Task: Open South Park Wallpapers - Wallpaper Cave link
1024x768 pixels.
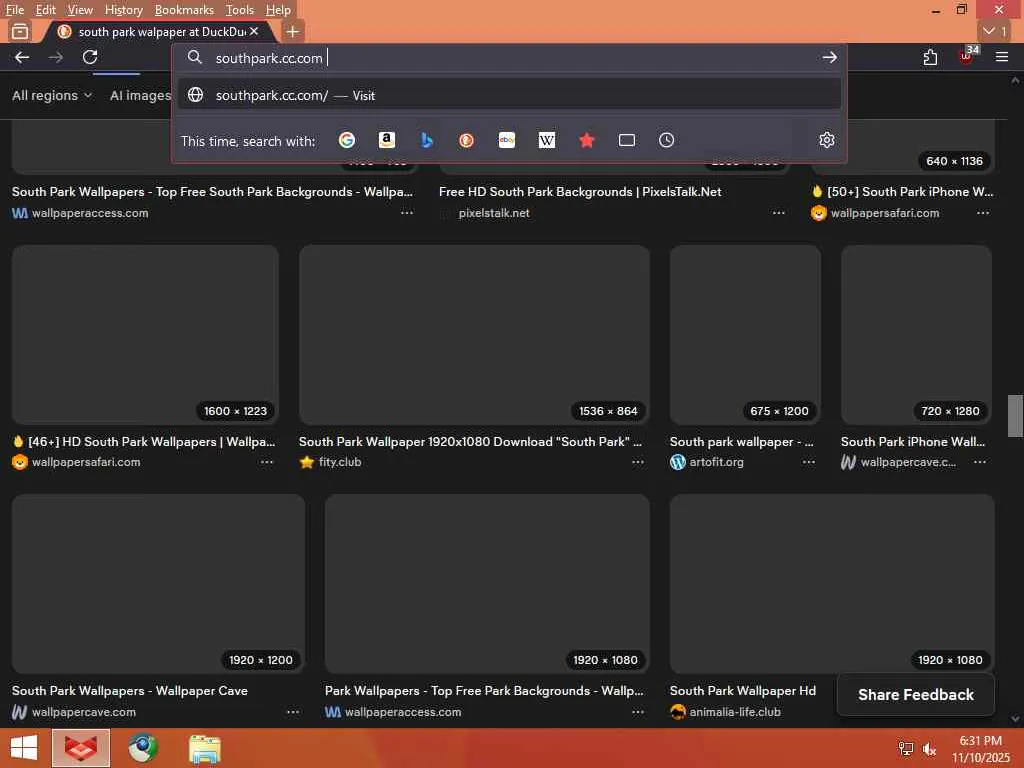Action: tap(129, 691)
